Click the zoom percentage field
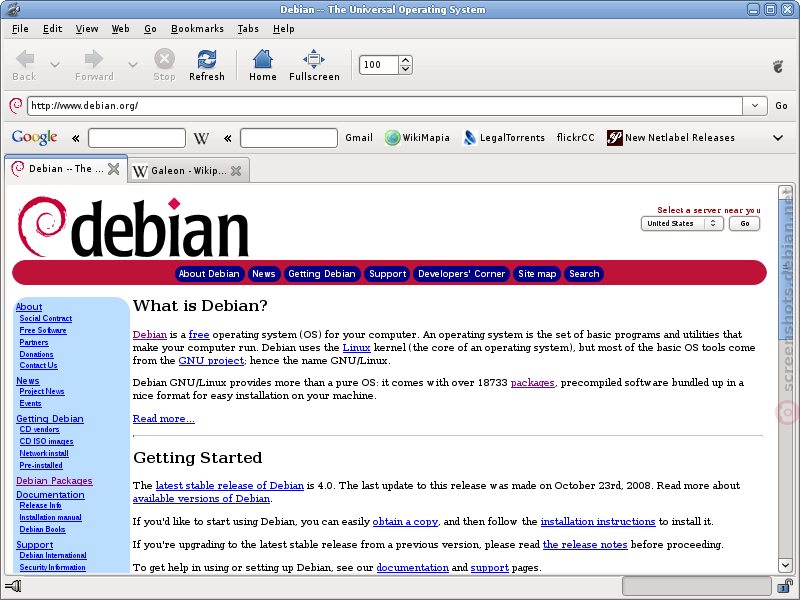 379,65
